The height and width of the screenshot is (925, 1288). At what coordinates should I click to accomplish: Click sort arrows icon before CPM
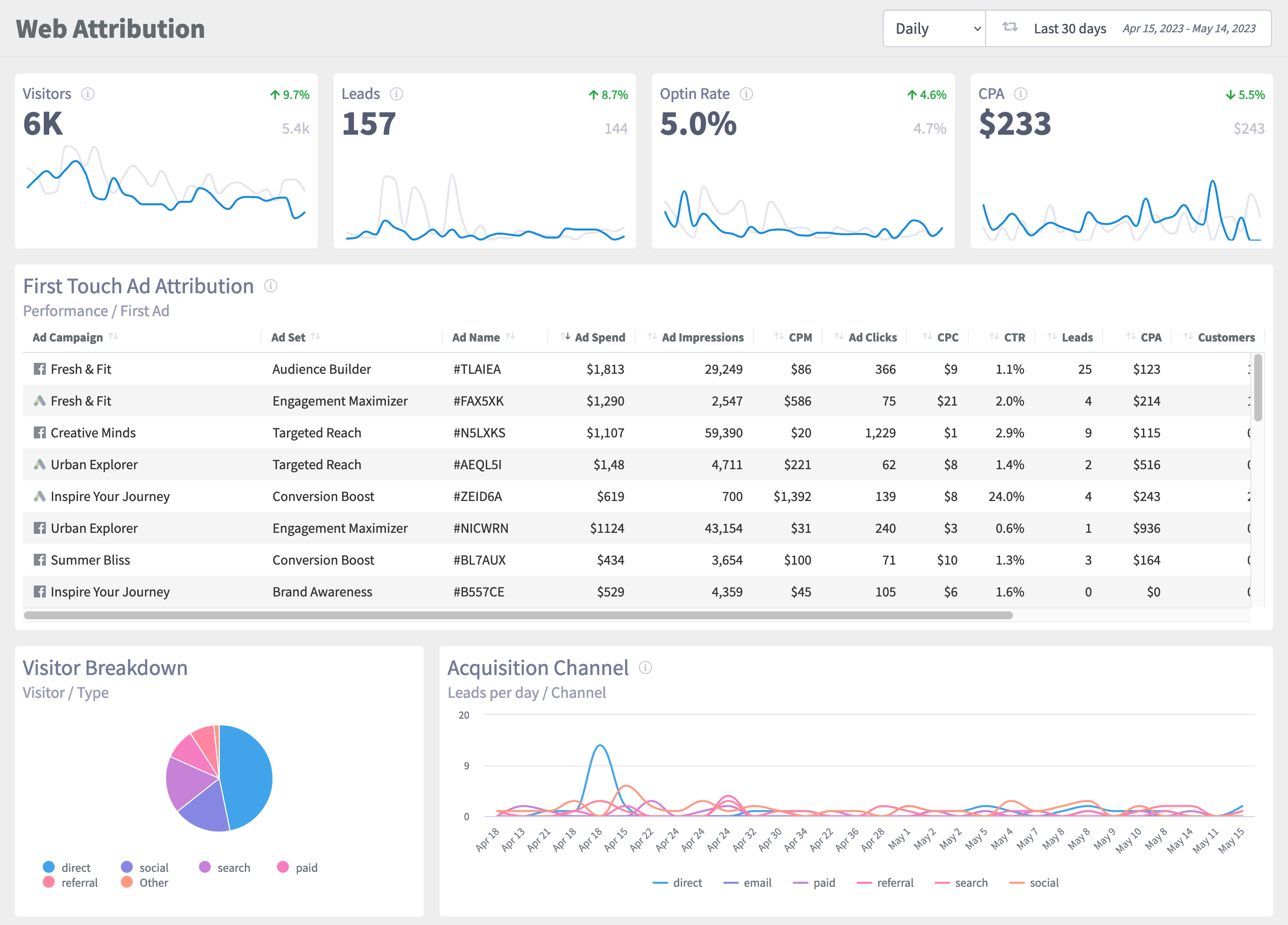pyautogui.click(x=779, y=336)
